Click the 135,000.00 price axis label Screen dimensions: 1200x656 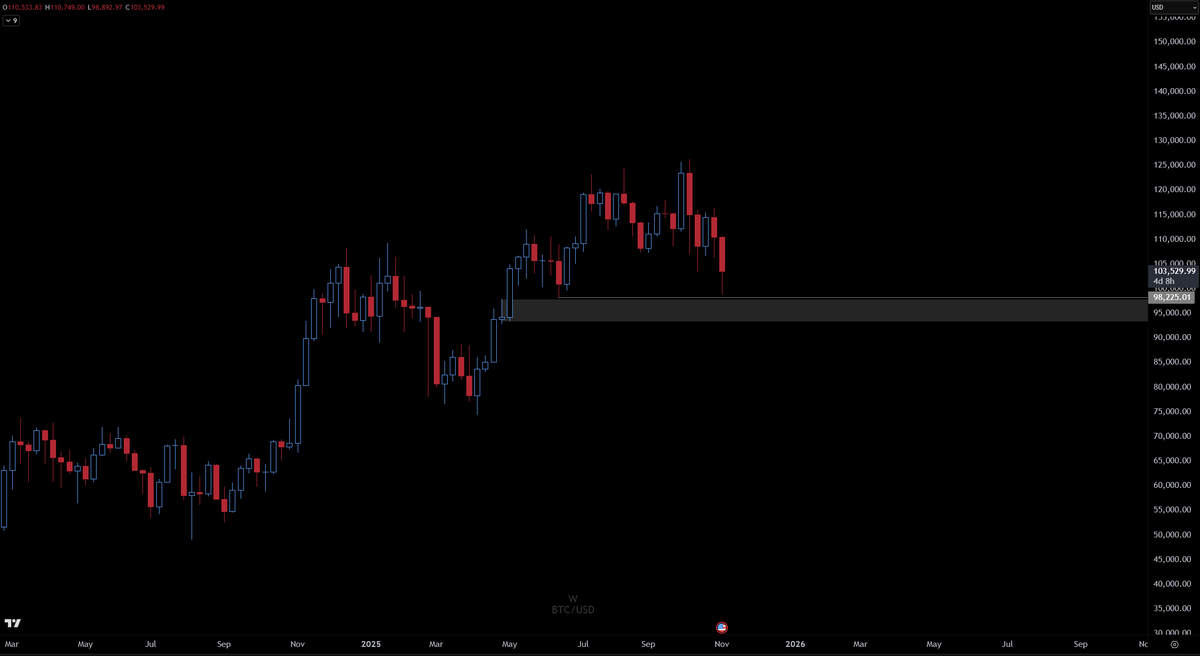pos(1175,116)
